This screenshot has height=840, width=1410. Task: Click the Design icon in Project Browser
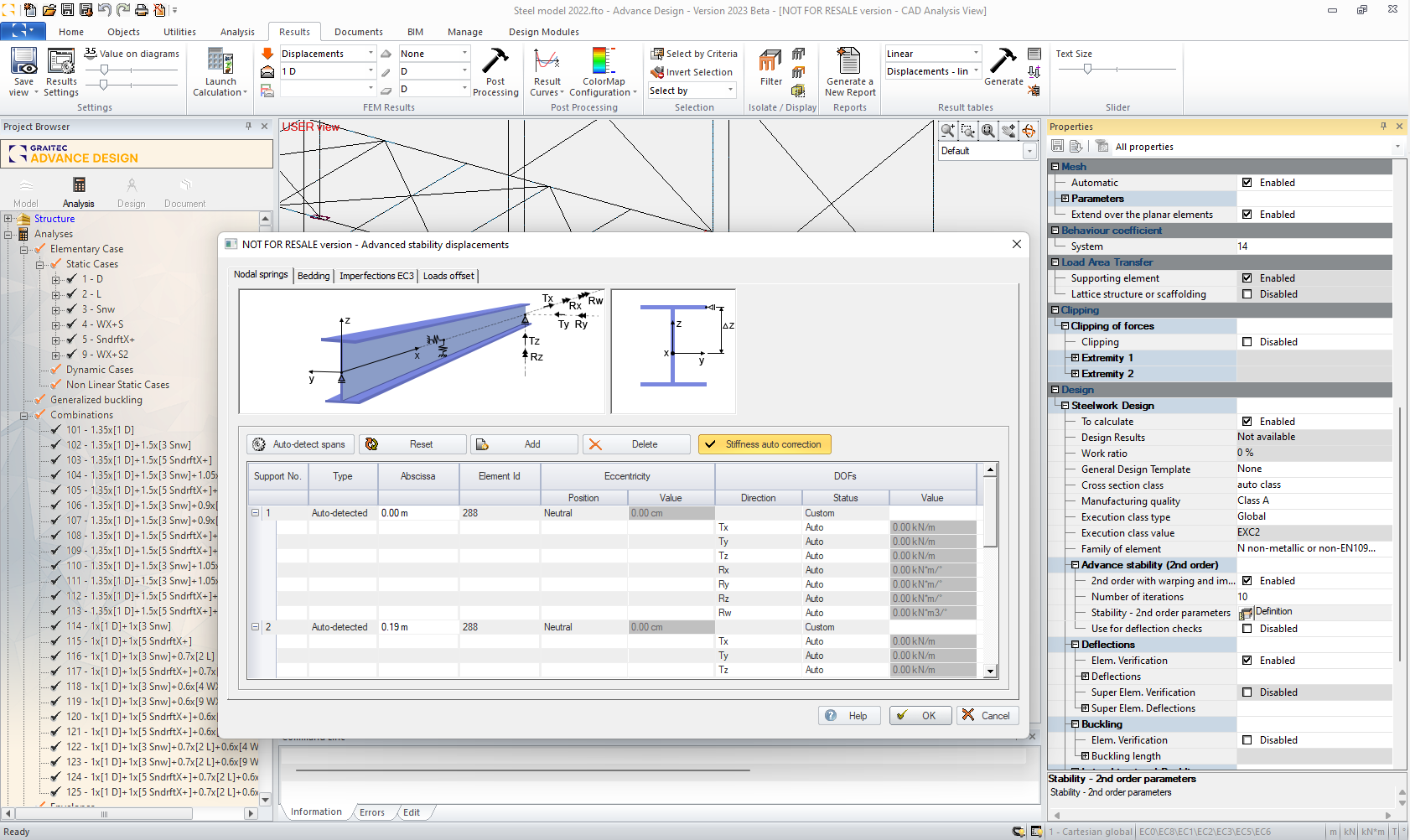132,185
